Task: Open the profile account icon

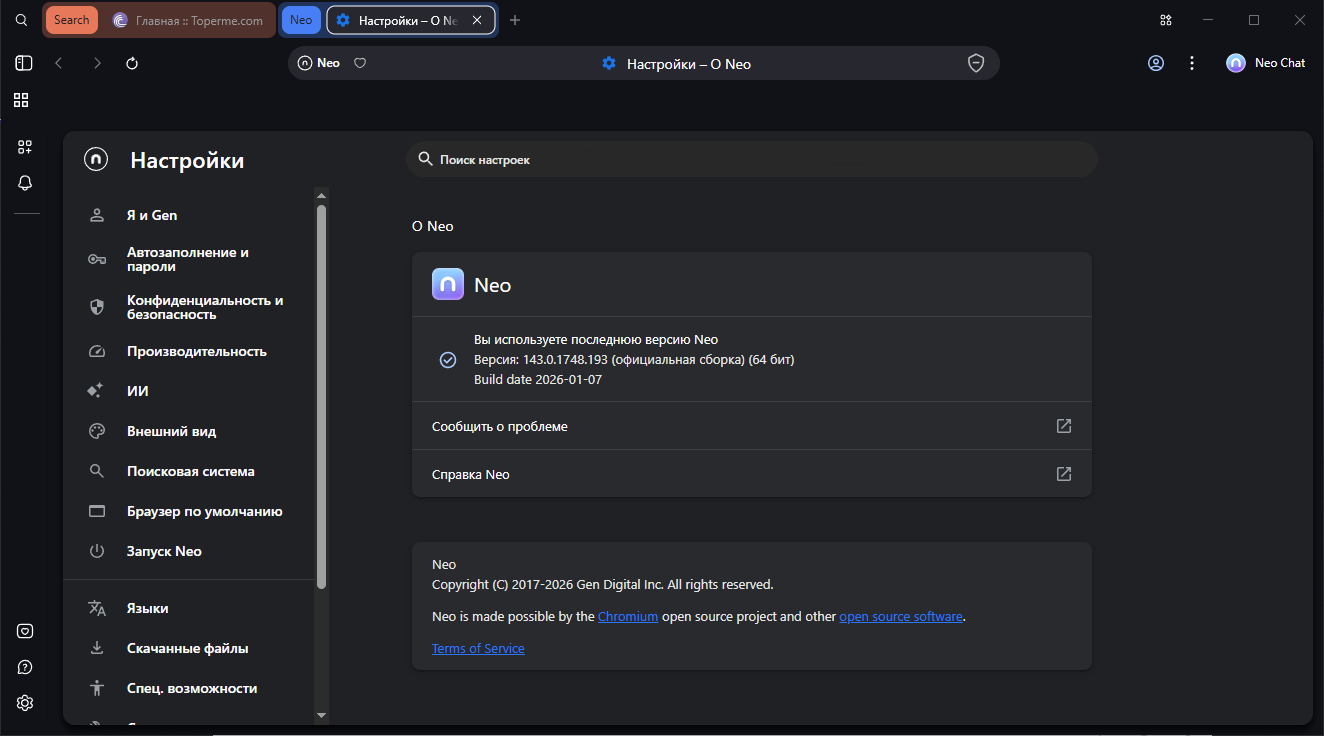Action: tap(1156, 63)
